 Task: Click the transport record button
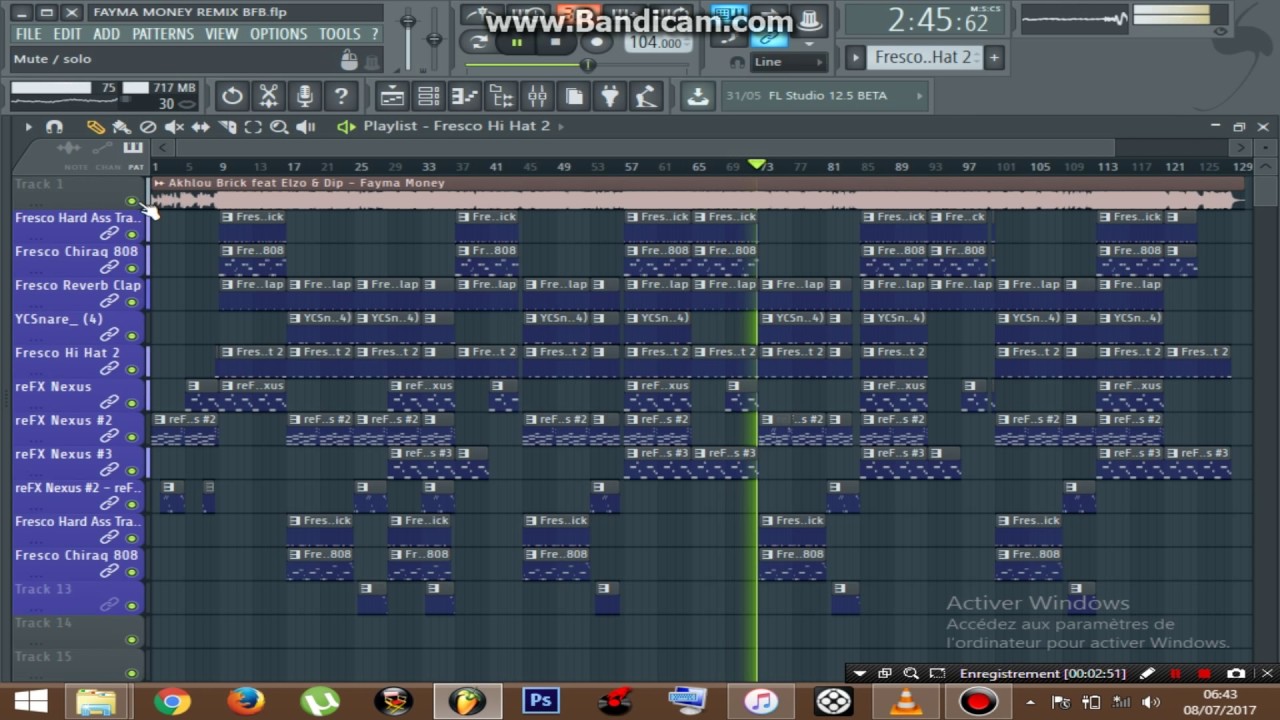pyautogui.click(x=597, y=42)
